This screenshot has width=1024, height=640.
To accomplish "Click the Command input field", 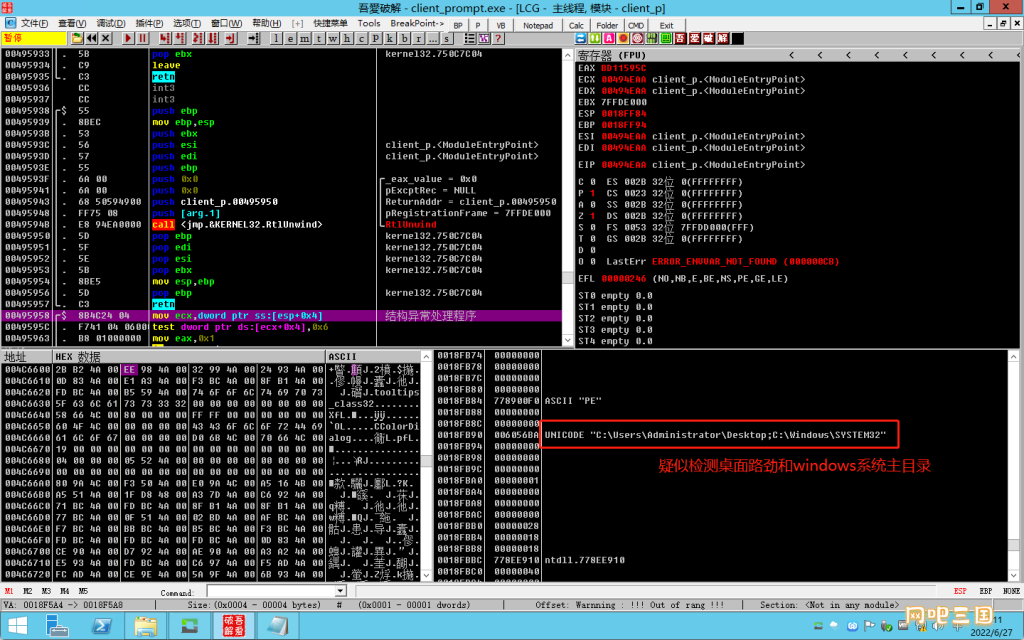I will click(x=271, y=591).
